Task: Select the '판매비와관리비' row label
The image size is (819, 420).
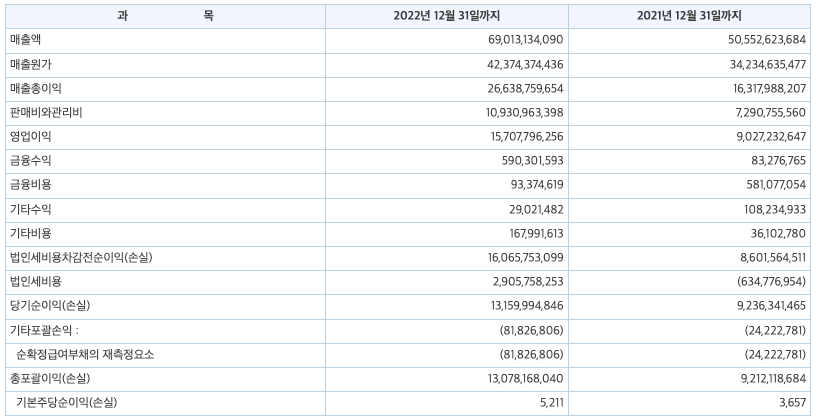Action: (x=46, y=112)
